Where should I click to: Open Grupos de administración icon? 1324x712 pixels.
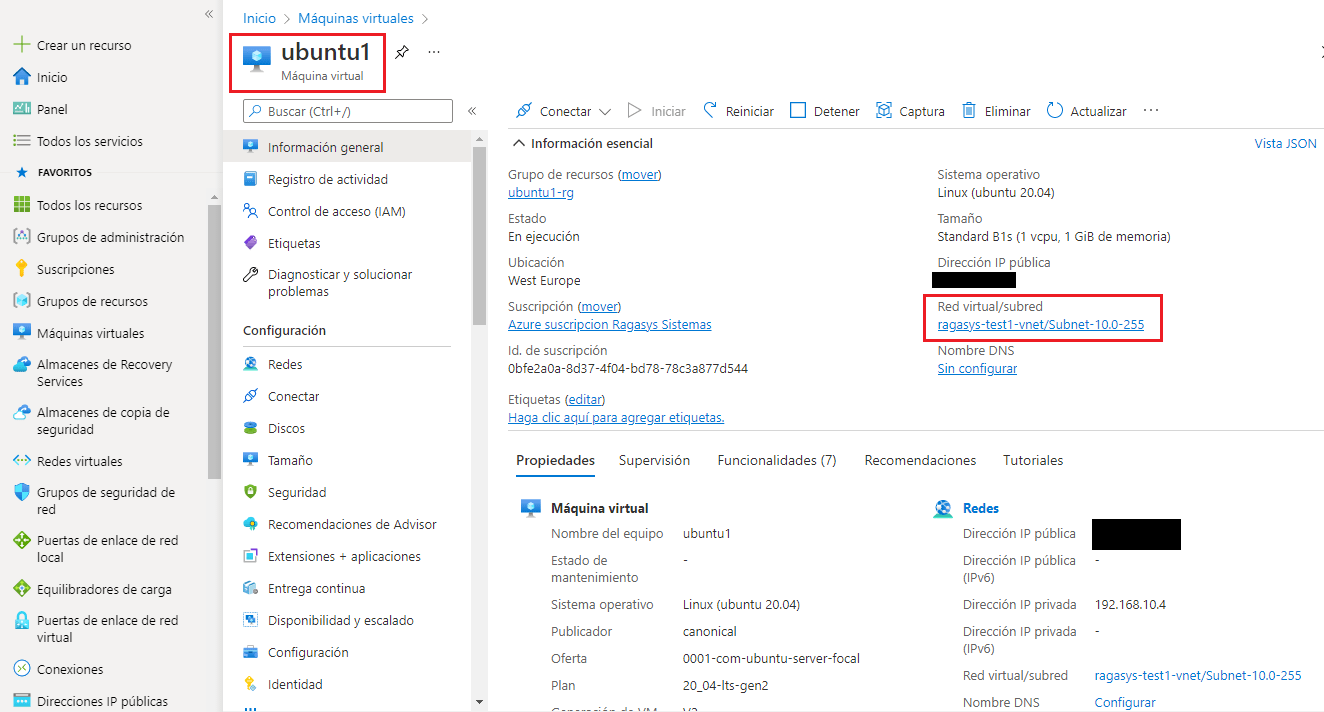point(21,237)
